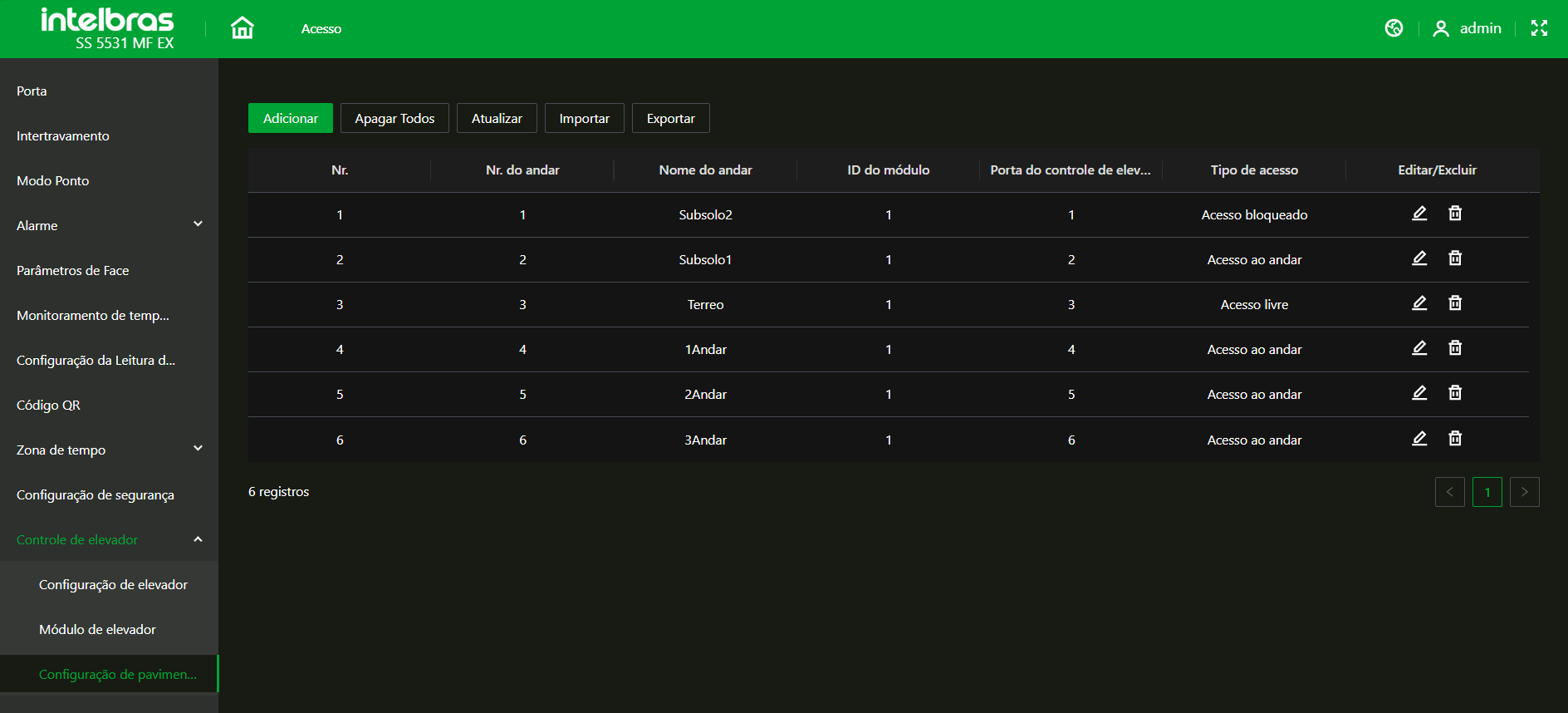Click the Nome do andar header
1568x713 pixels.
tap(706, 170)
